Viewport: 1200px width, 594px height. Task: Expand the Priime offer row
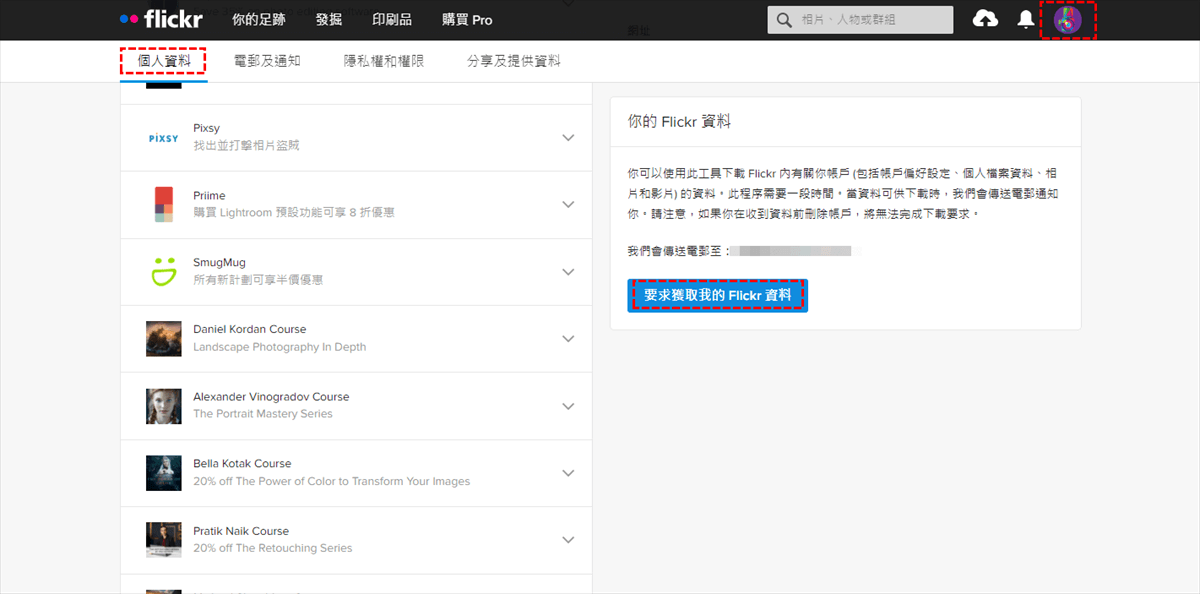tap(568, 204)
